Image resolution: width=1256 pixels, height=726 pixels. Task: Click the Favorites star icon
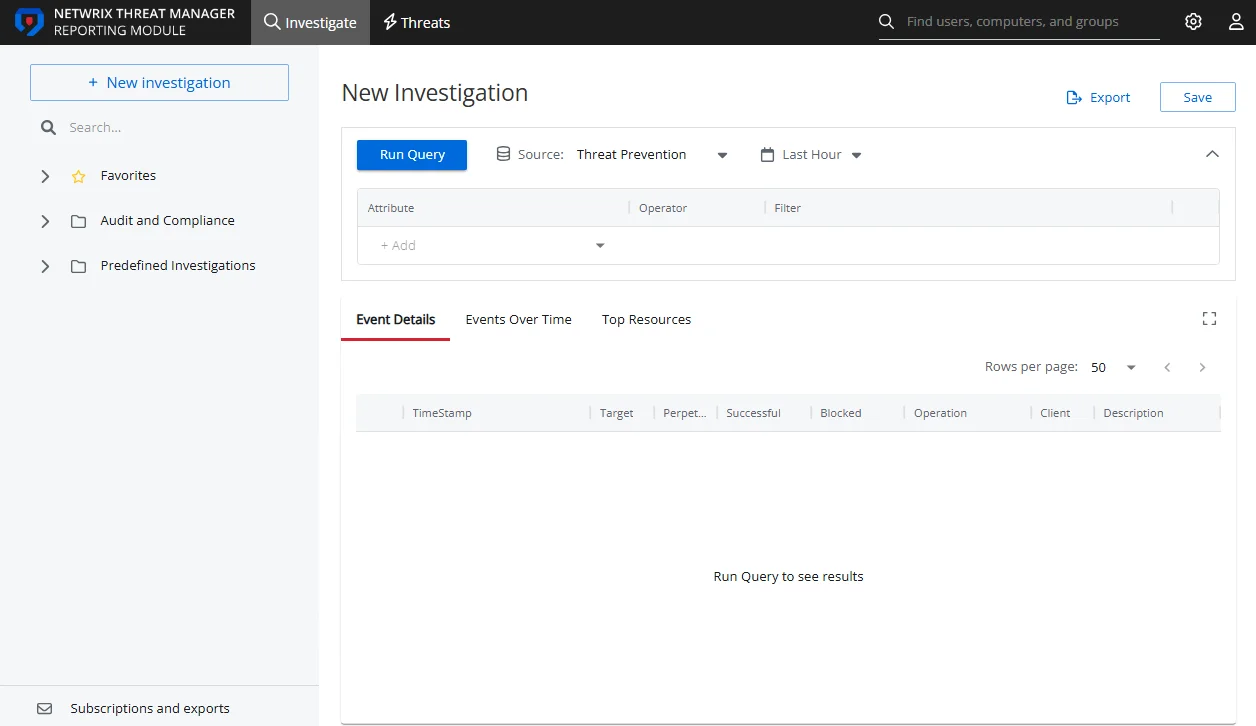point(79,176)
